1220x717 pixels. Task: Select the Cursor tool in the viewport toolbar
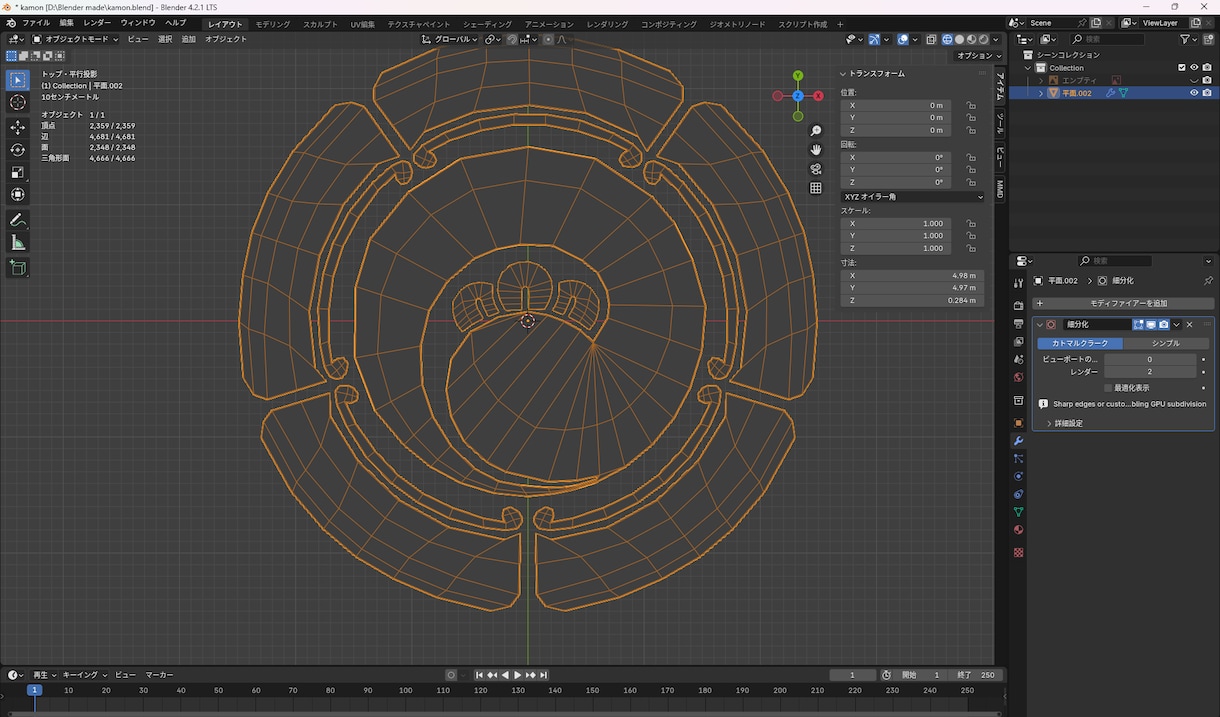pyautogui.click(x=18, y=102)
